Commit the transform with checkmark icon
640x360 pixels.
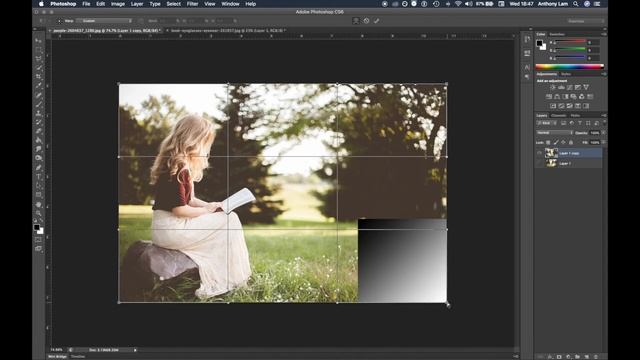[x=376, y=21]
